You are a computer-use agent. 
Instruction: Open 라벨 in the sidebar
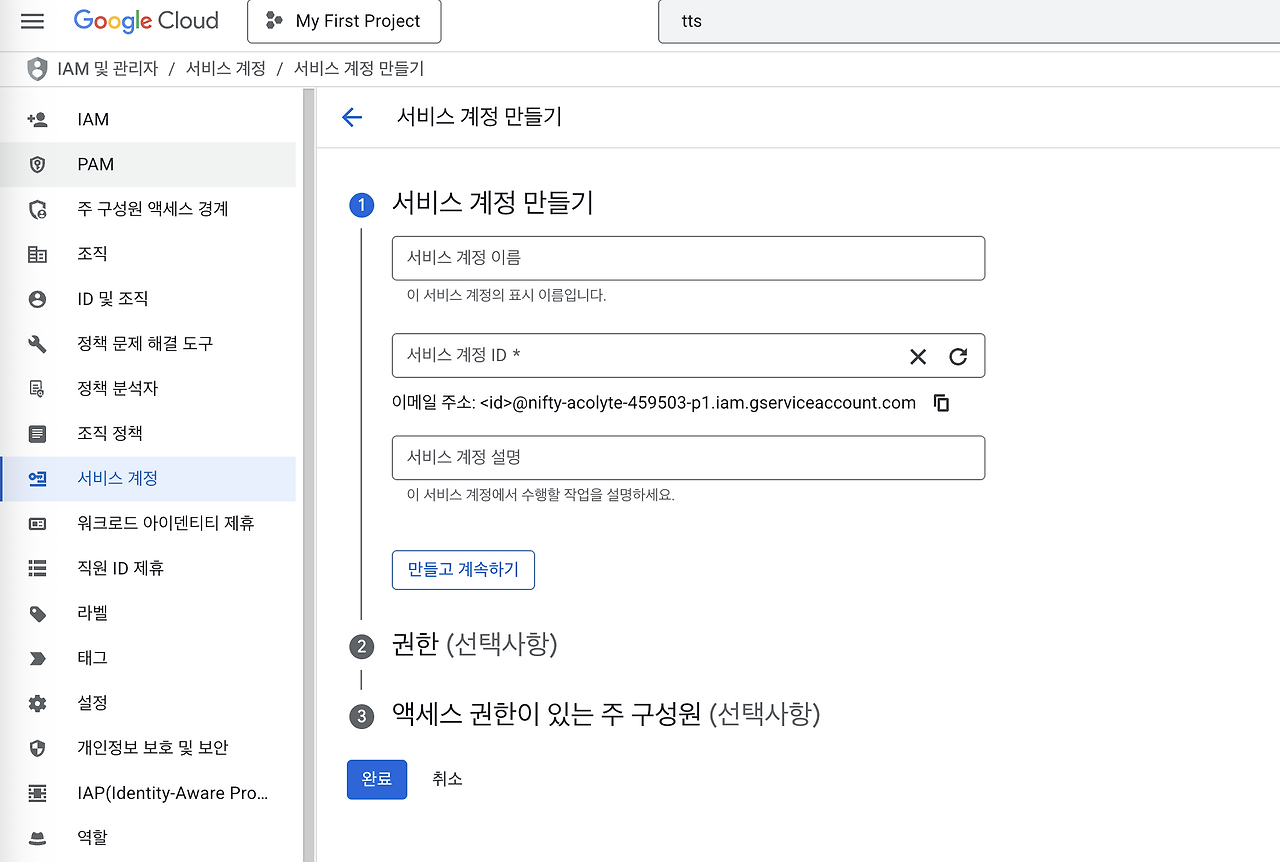tap(148, 613)
